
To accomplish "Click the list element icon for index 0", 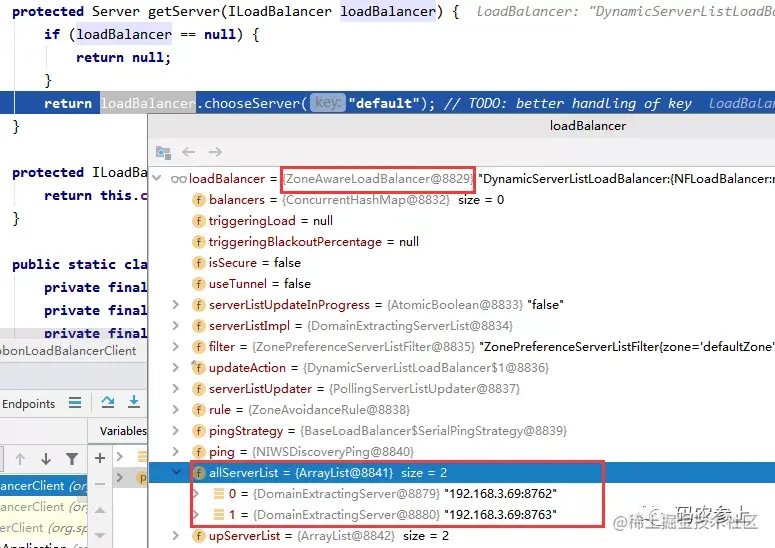I will [218, 494].
